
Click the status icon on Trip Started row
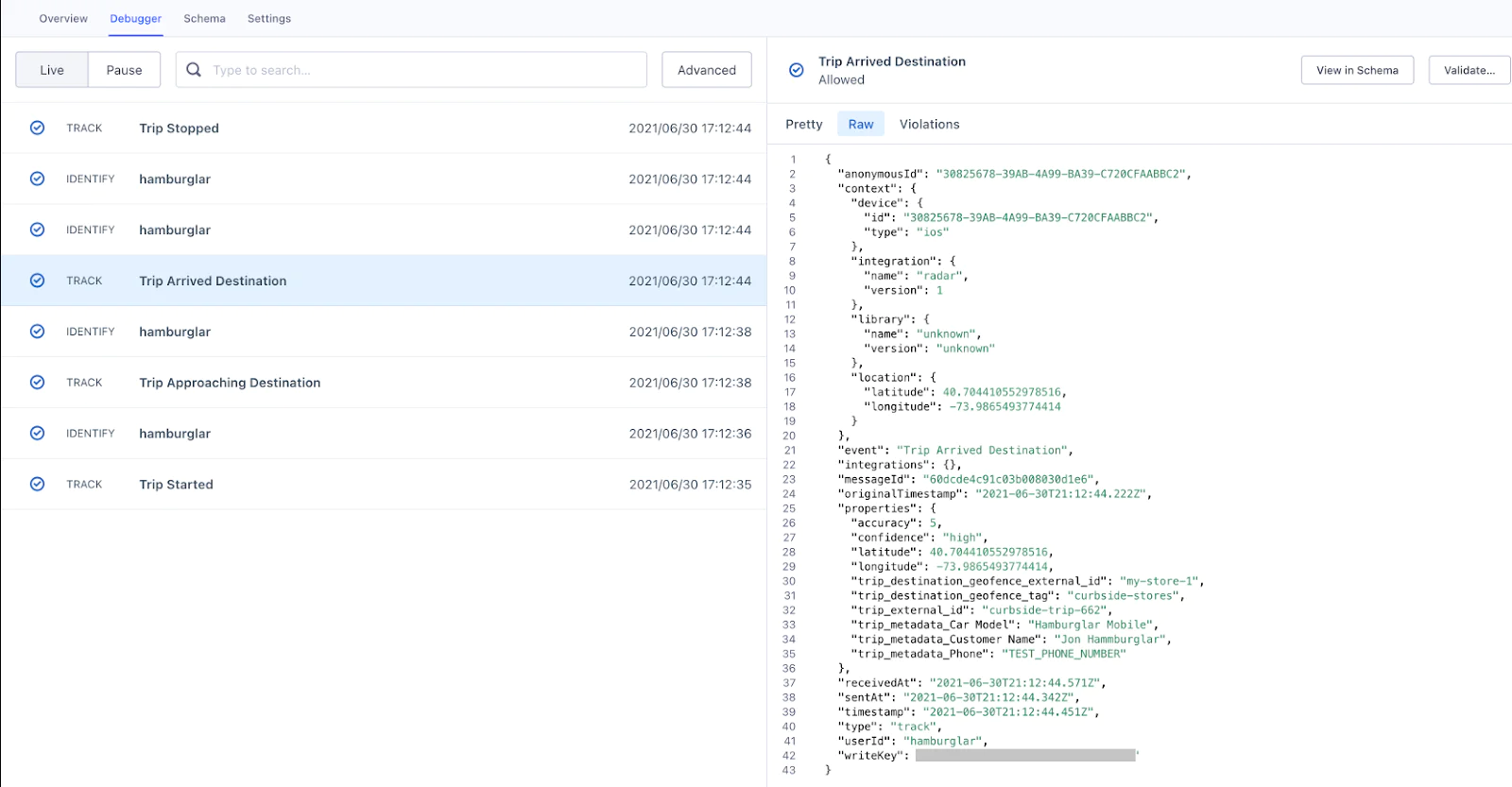click(x=37, y=484)
